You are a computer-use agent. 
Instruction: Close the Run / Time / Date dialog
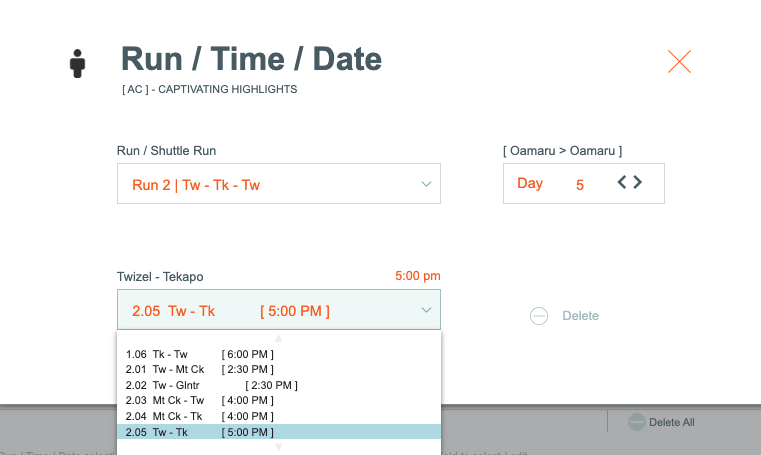pyautogui.click(x=679, y=62)
